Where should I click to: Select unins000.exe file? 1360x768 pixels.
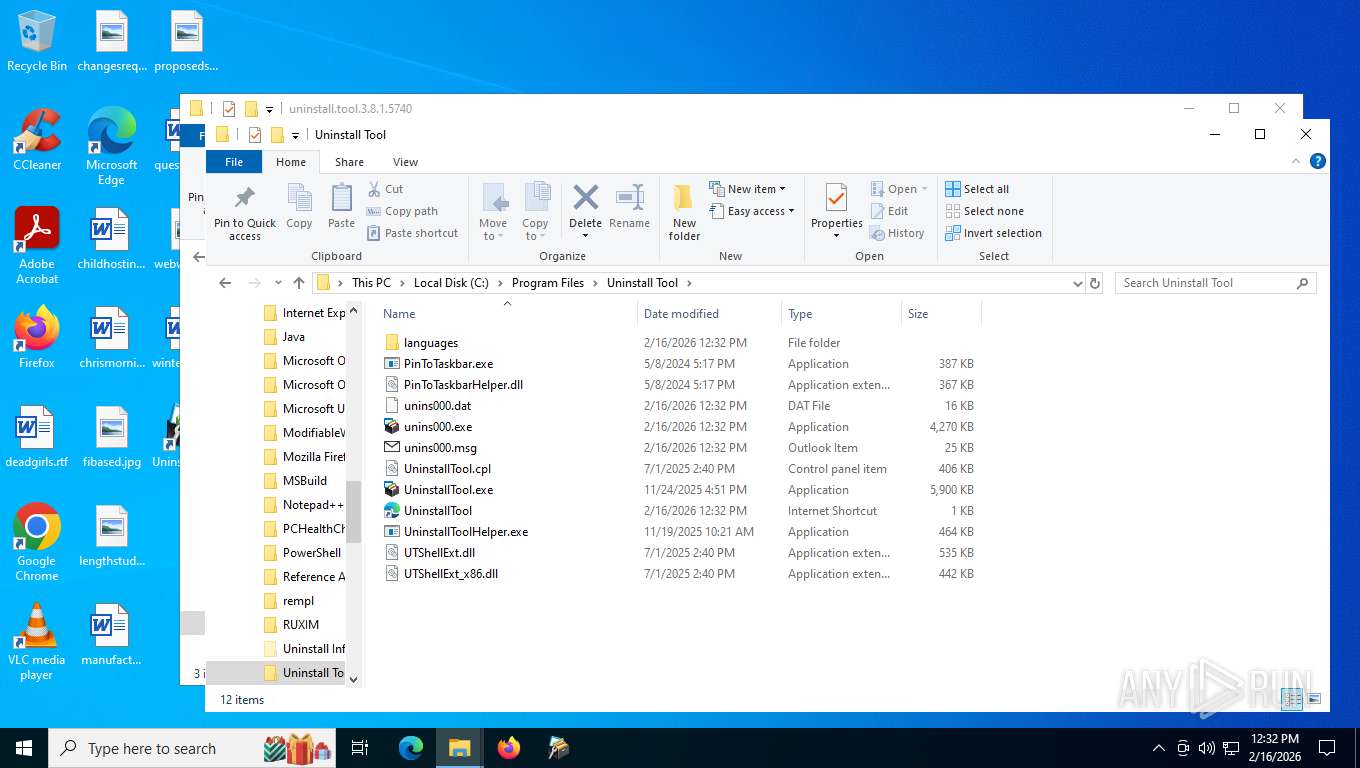click(x=438, y=427)
